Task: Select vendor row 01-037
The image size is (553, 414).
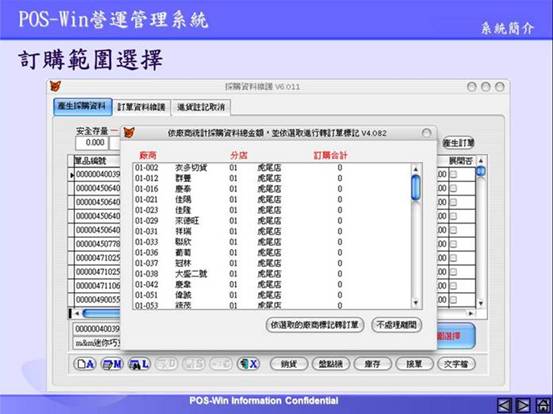Action: pos(272,263)
